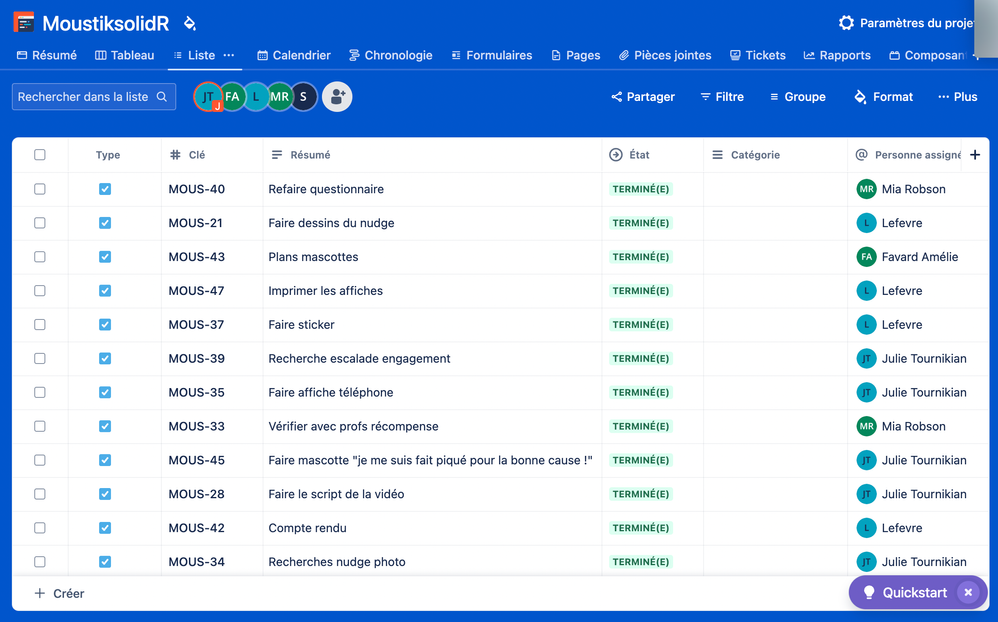Select L avatar in the people filter
Viewport: 998px width, 622px height.
256,97
